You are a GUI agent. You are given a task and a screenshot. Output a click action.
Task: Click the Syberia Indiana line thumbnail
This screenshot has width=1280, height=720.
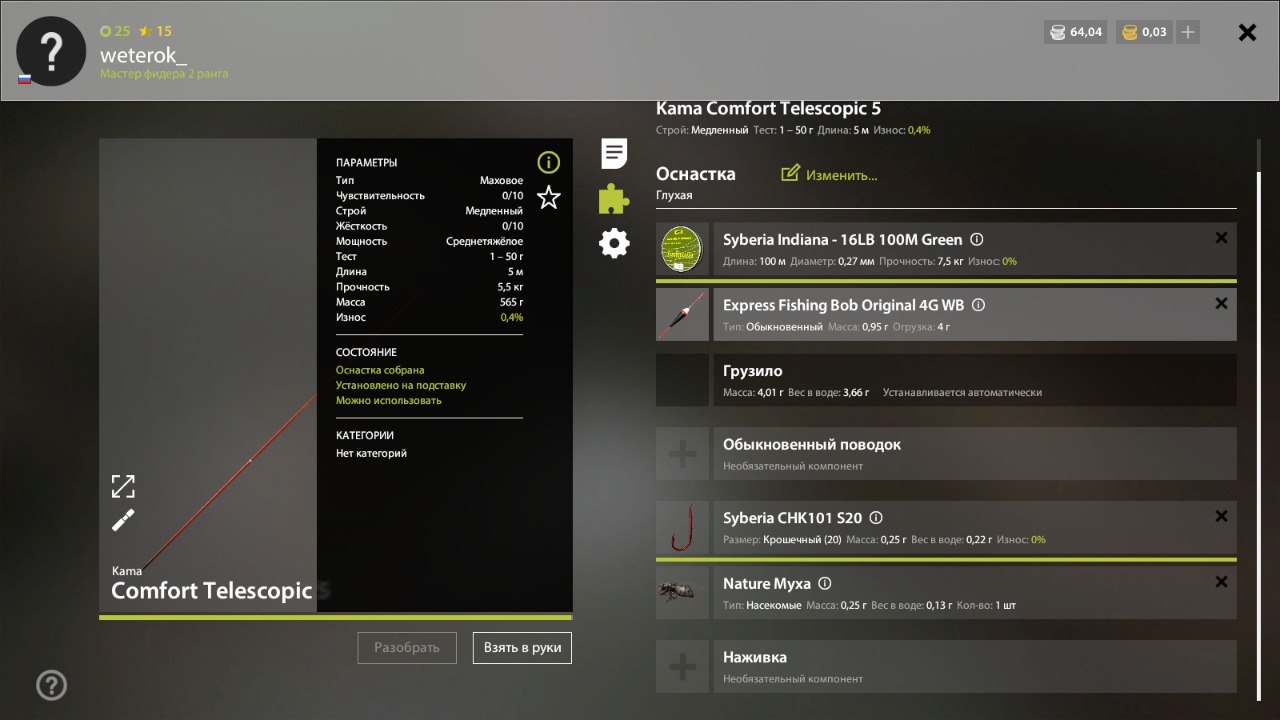(682, 249)
